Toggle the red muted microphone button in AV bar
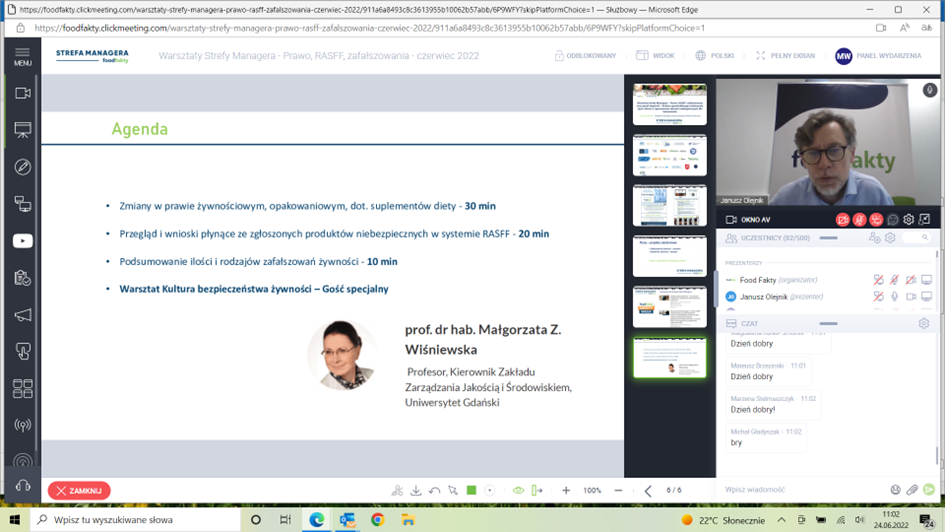The height and width of the screenshot is (532, 945). (859, 220)
